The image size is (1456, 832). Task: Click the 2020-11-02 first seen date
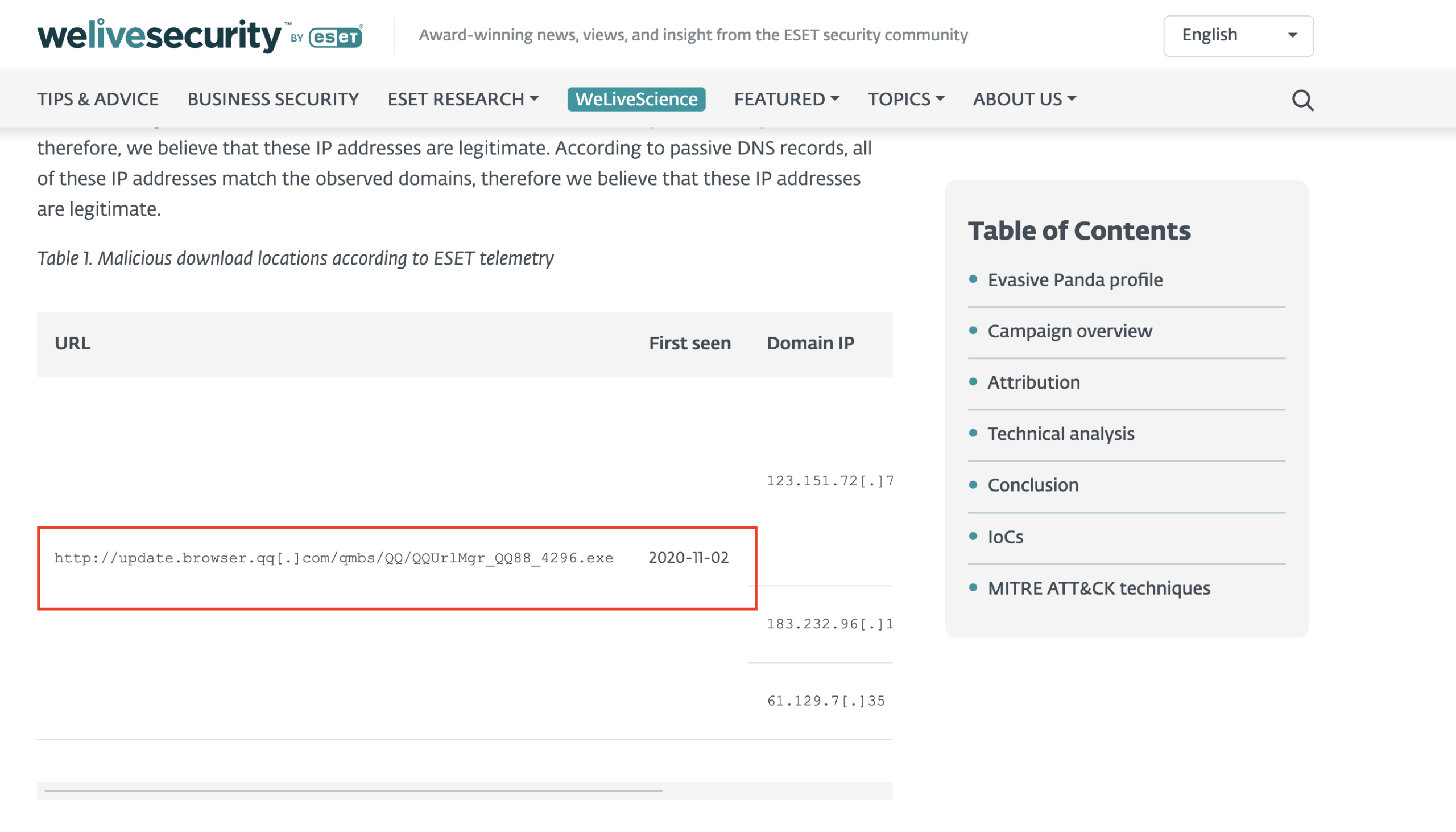[688, 558]
